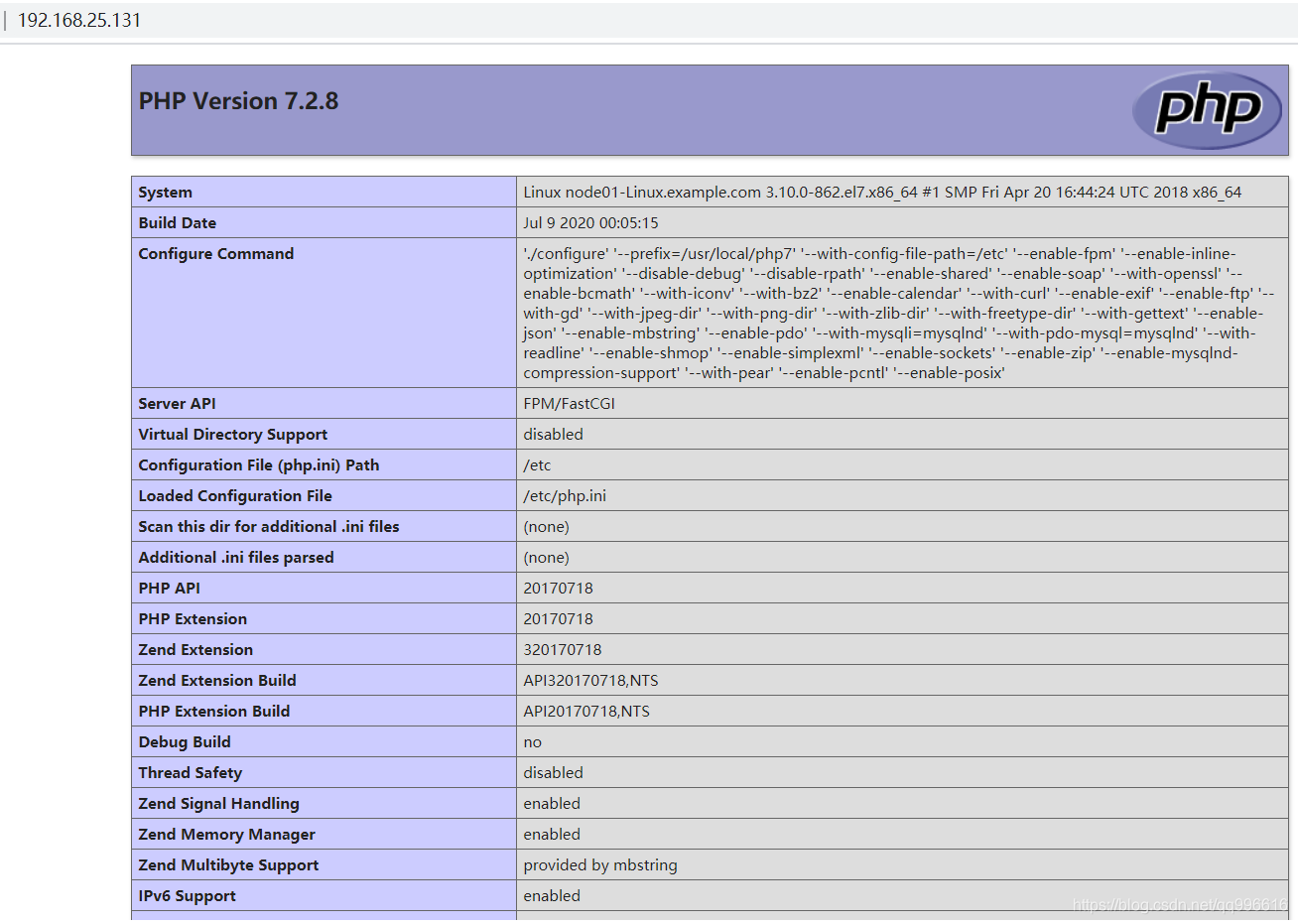Select 20170718 value in PHP API row

559,589
